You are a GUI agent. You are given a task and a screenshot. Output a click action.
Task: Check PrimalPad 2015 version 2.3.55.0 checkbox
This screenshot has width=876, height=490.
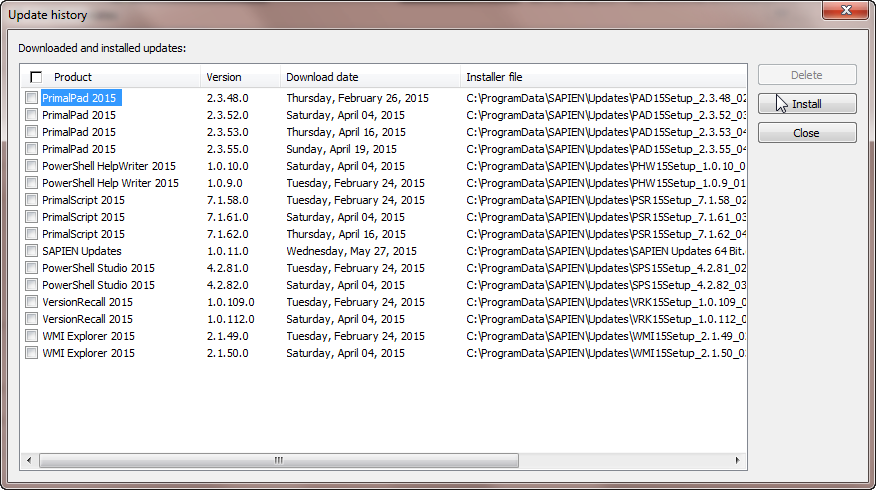coord(31,149)
